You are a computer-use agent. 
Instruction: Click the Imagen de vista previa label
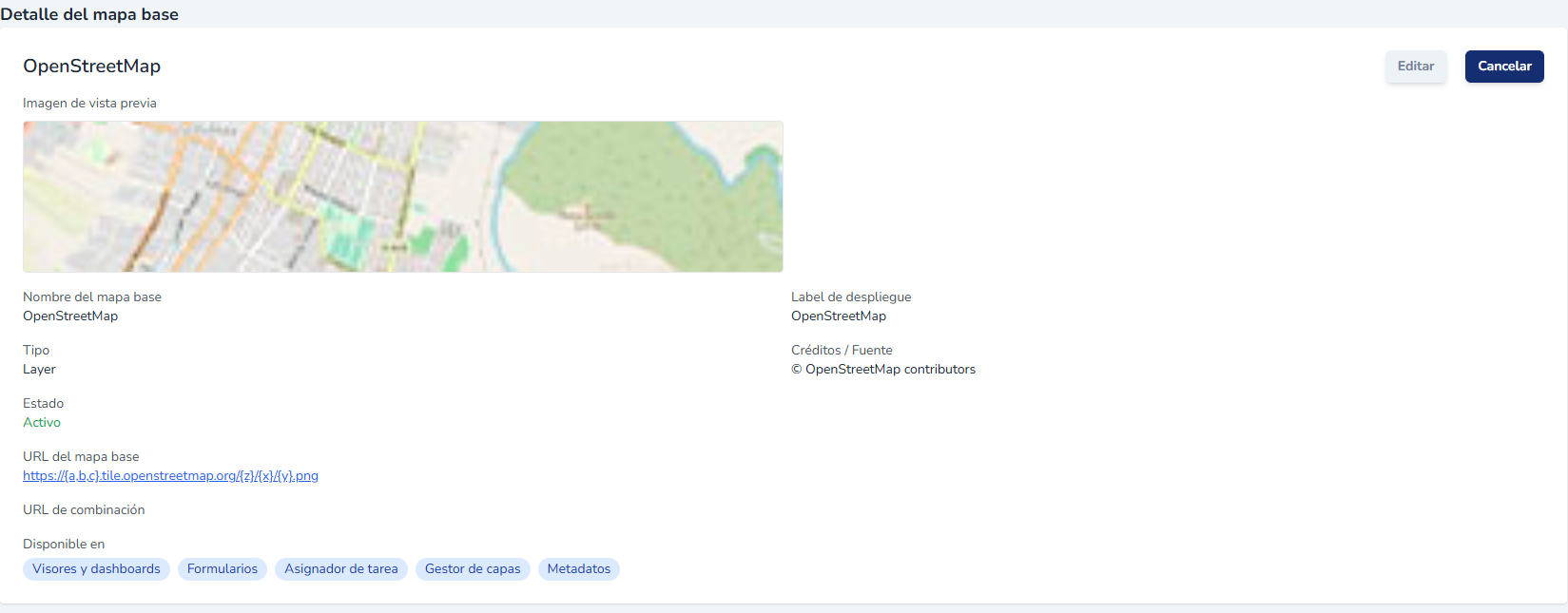click(x=89, y=104)
